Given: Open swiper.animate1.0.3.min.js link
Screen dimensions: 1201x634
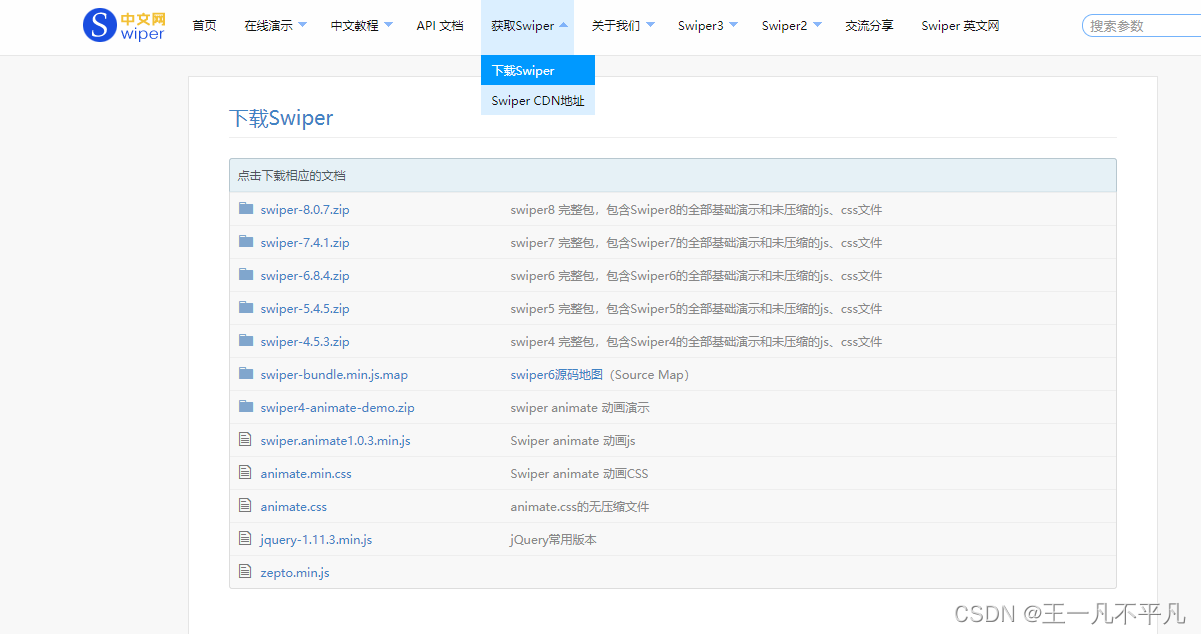Looking at the screenshot, I should pyautogui.click(x=335, y=441).
